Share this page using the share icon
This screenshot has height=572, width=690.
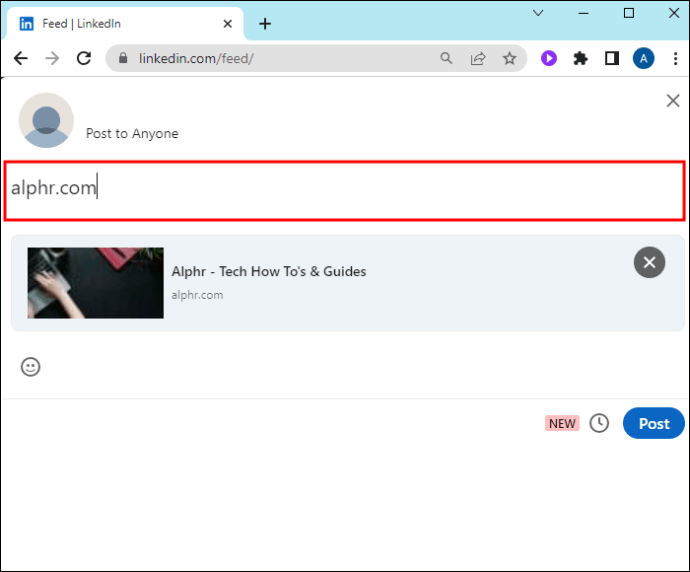tap(478, 58)
